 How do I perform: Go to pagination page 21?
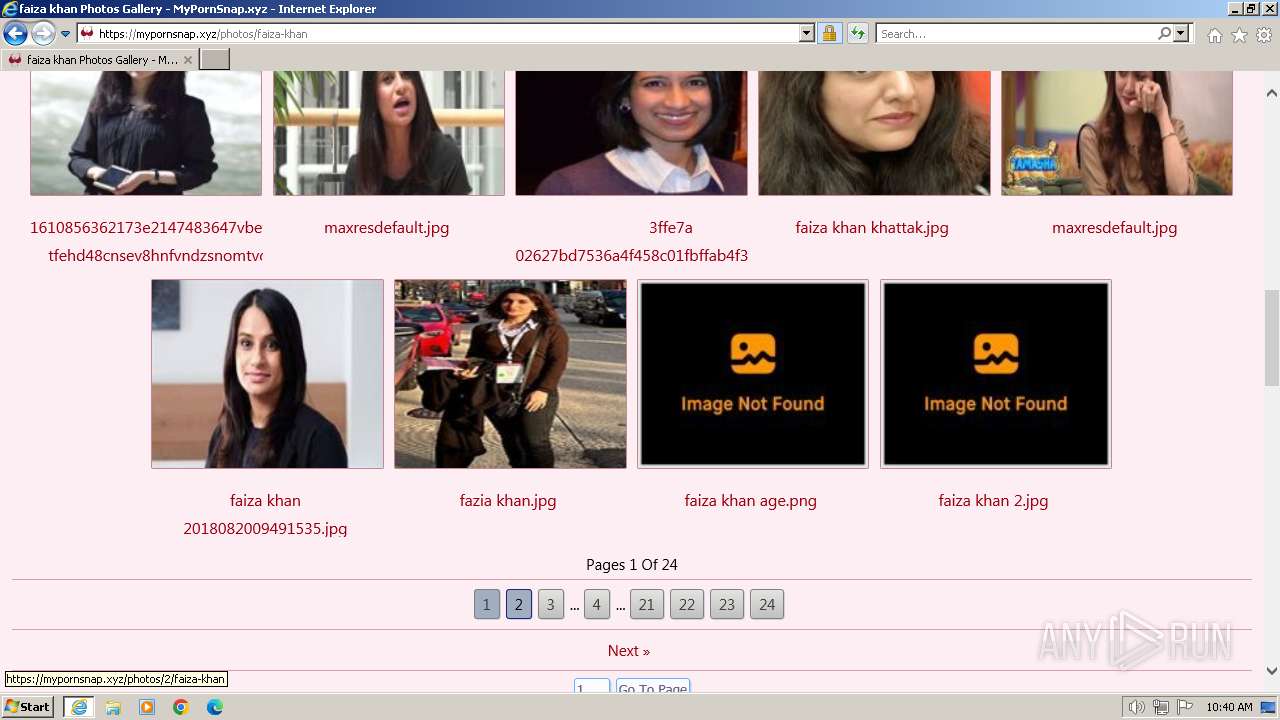pos(647,604)
